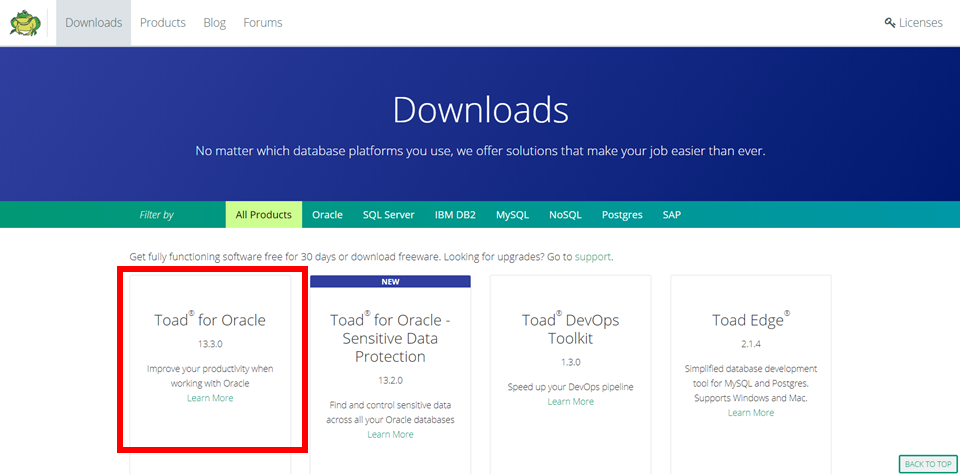
Task: Click the Toad frog logo
Action: (x=25, y=23)
